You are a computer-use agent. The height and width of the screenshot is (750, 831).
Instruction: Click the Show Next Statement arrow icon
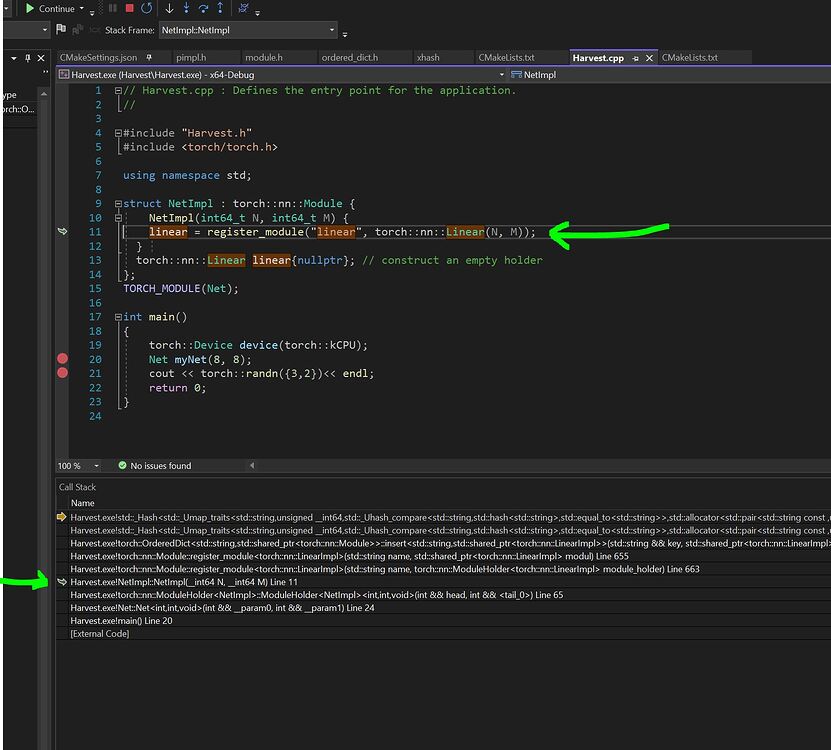pos(169,9)
